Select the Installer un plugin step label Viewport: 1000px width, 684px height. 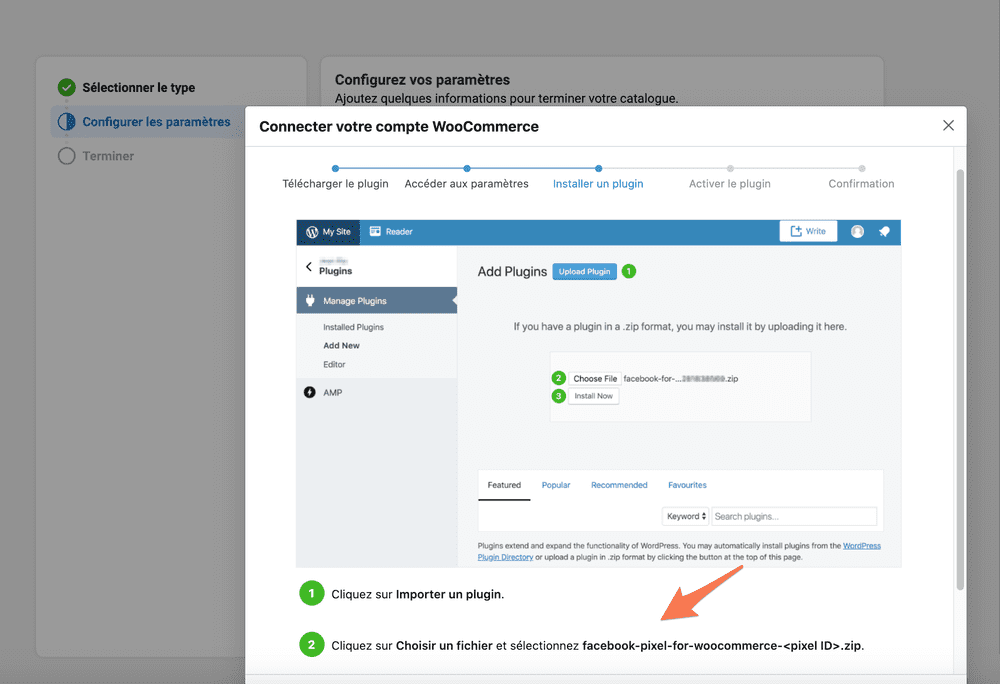[x=598, y=184]
